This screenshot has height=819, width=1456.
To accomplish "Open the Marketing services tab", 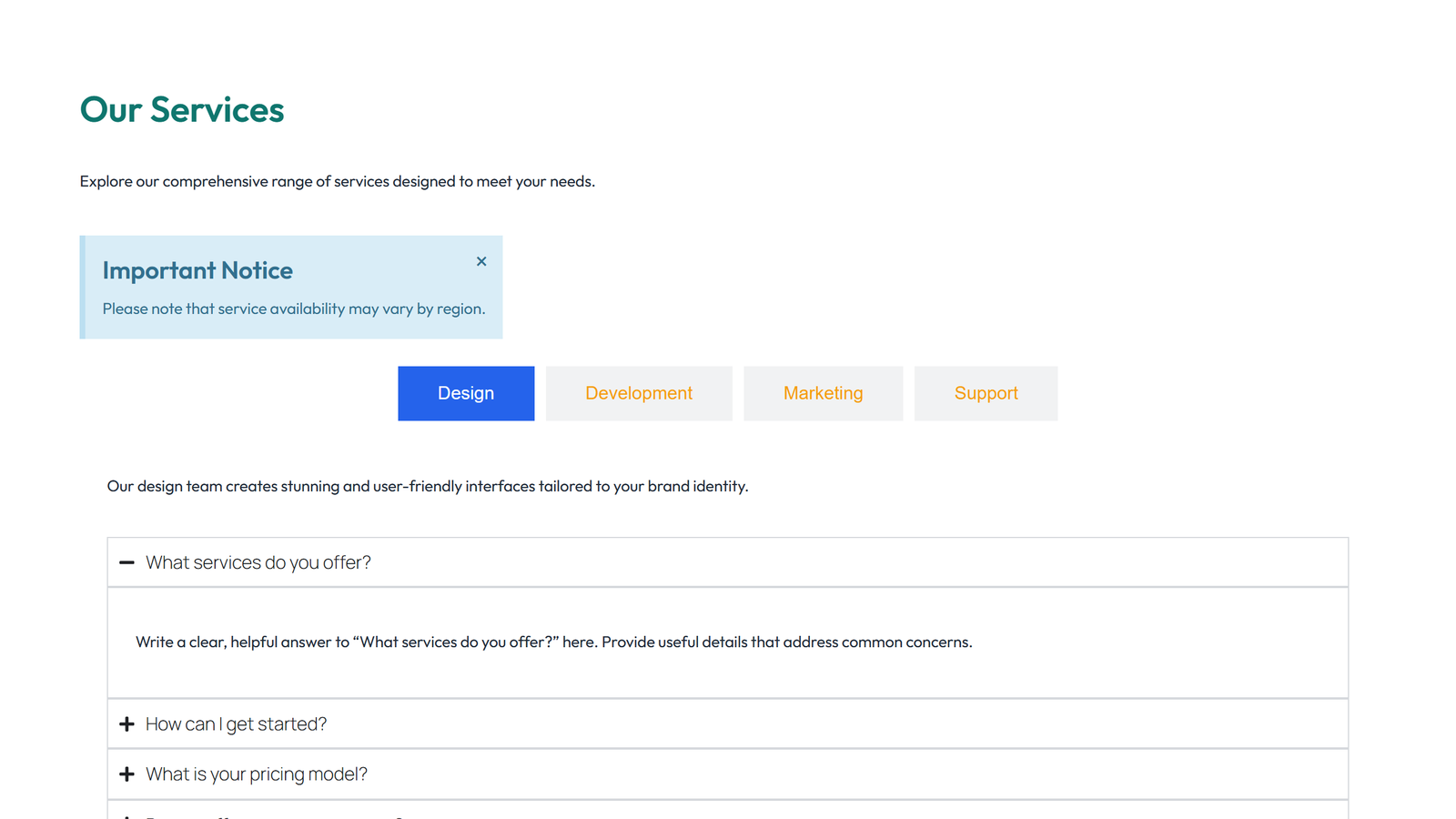I will click(x=823, y=393).
